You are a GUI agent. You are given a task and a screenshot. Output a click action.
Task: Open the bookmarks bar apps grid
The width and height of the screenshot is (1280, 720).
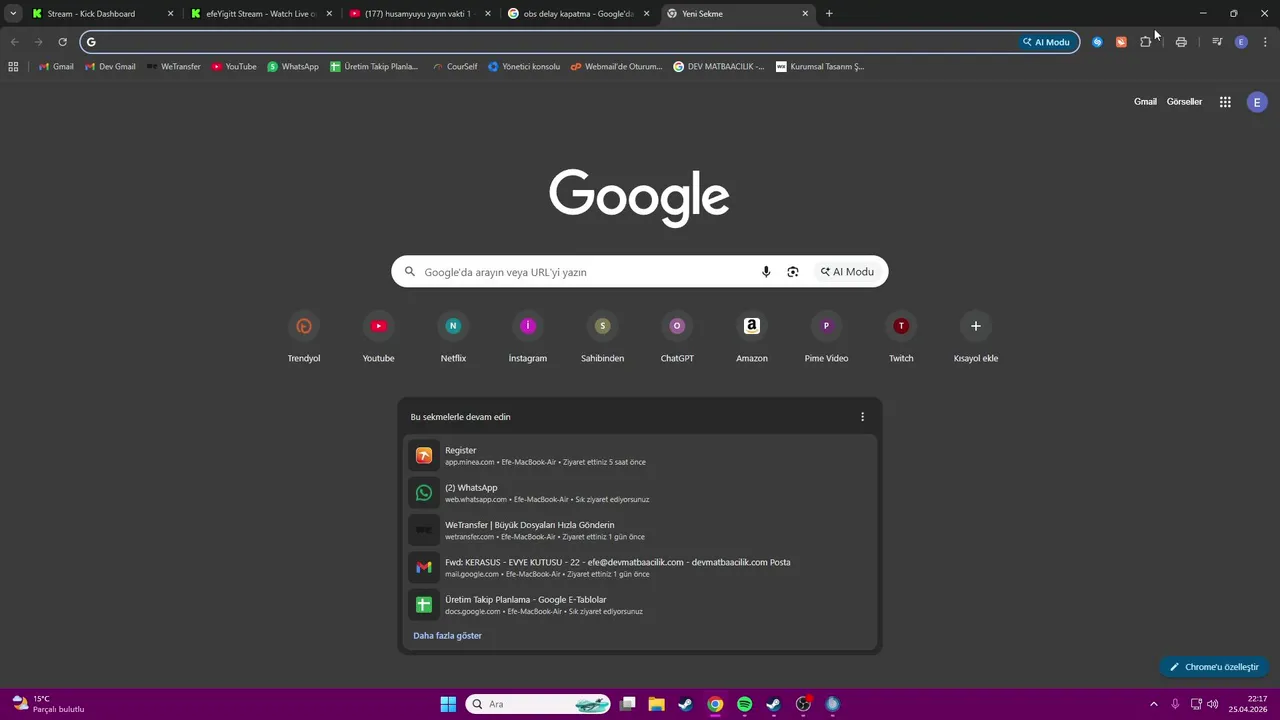[x=13, y=67]
